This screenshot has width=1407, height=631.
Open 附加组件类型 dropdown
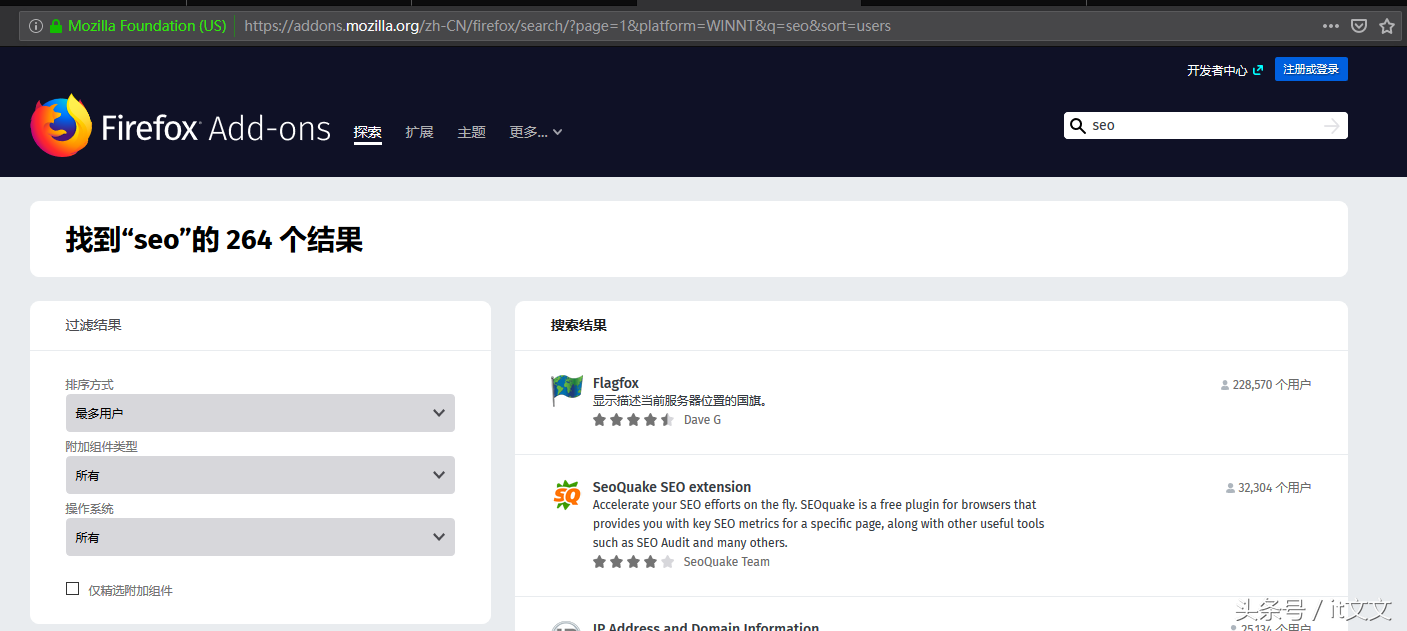[x=260, y=475]
